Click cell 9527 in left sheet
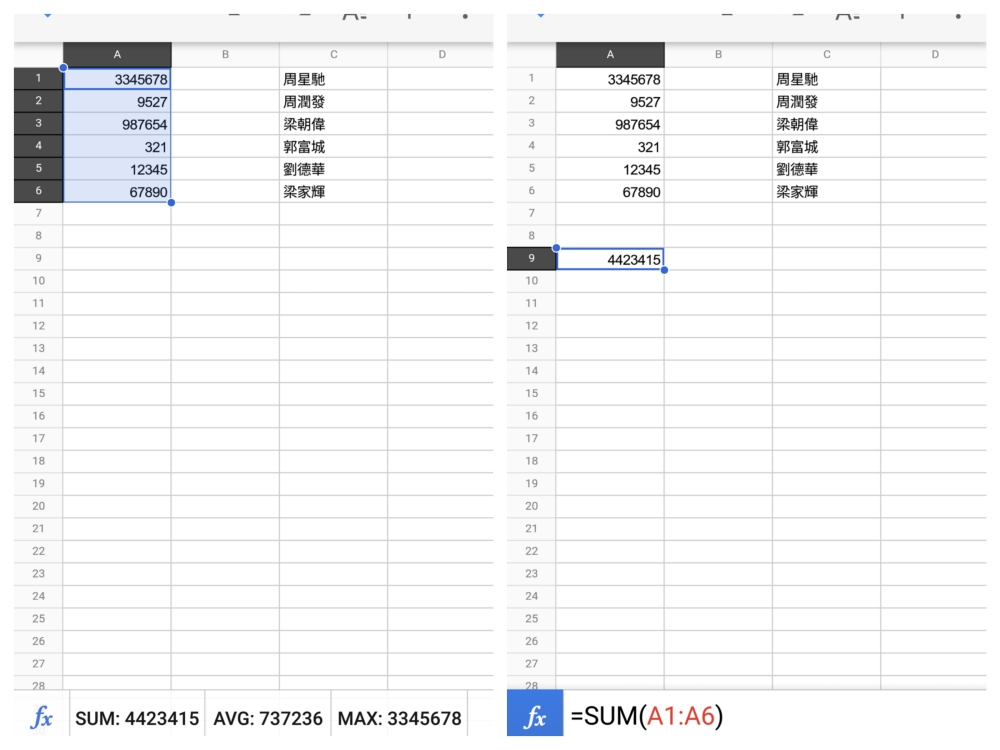 coord(117,101)
